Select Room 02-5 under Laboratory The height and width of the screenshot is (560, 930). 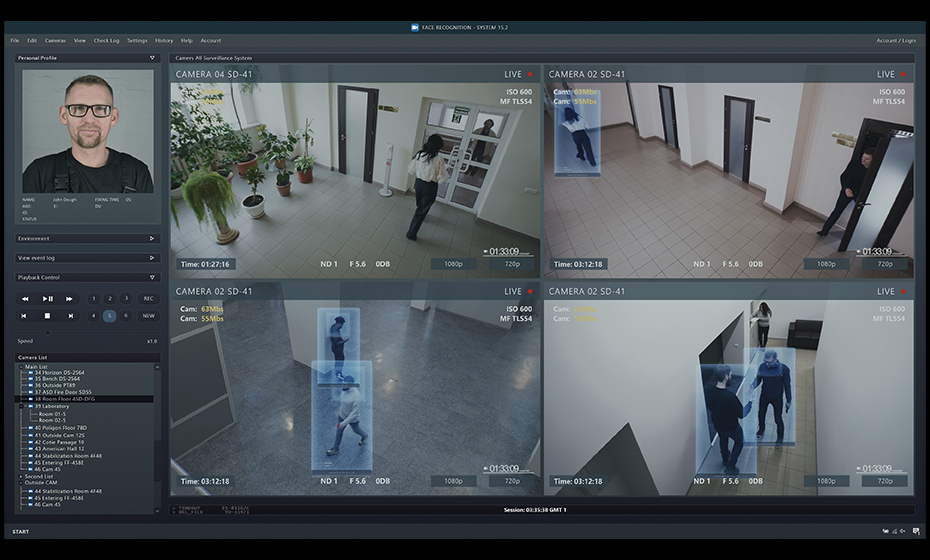click(52, 421)
